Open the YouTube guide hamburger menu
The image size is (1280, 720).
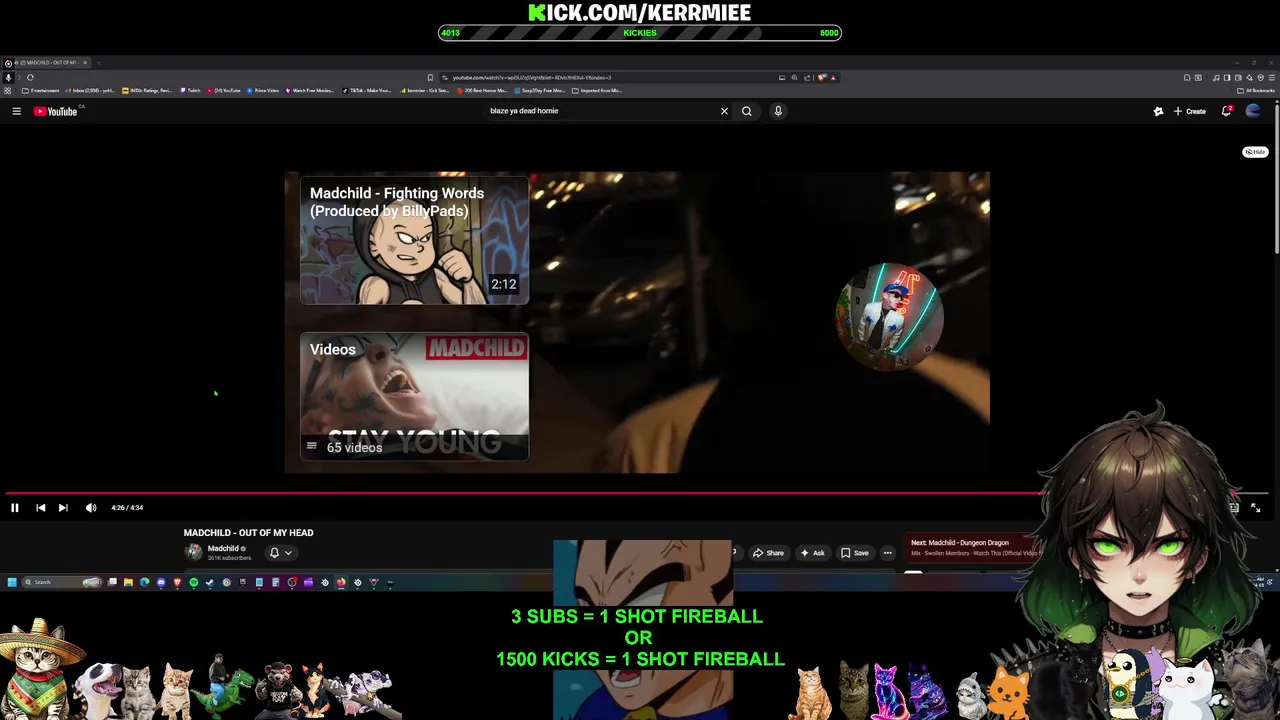[x=16, y=111]
